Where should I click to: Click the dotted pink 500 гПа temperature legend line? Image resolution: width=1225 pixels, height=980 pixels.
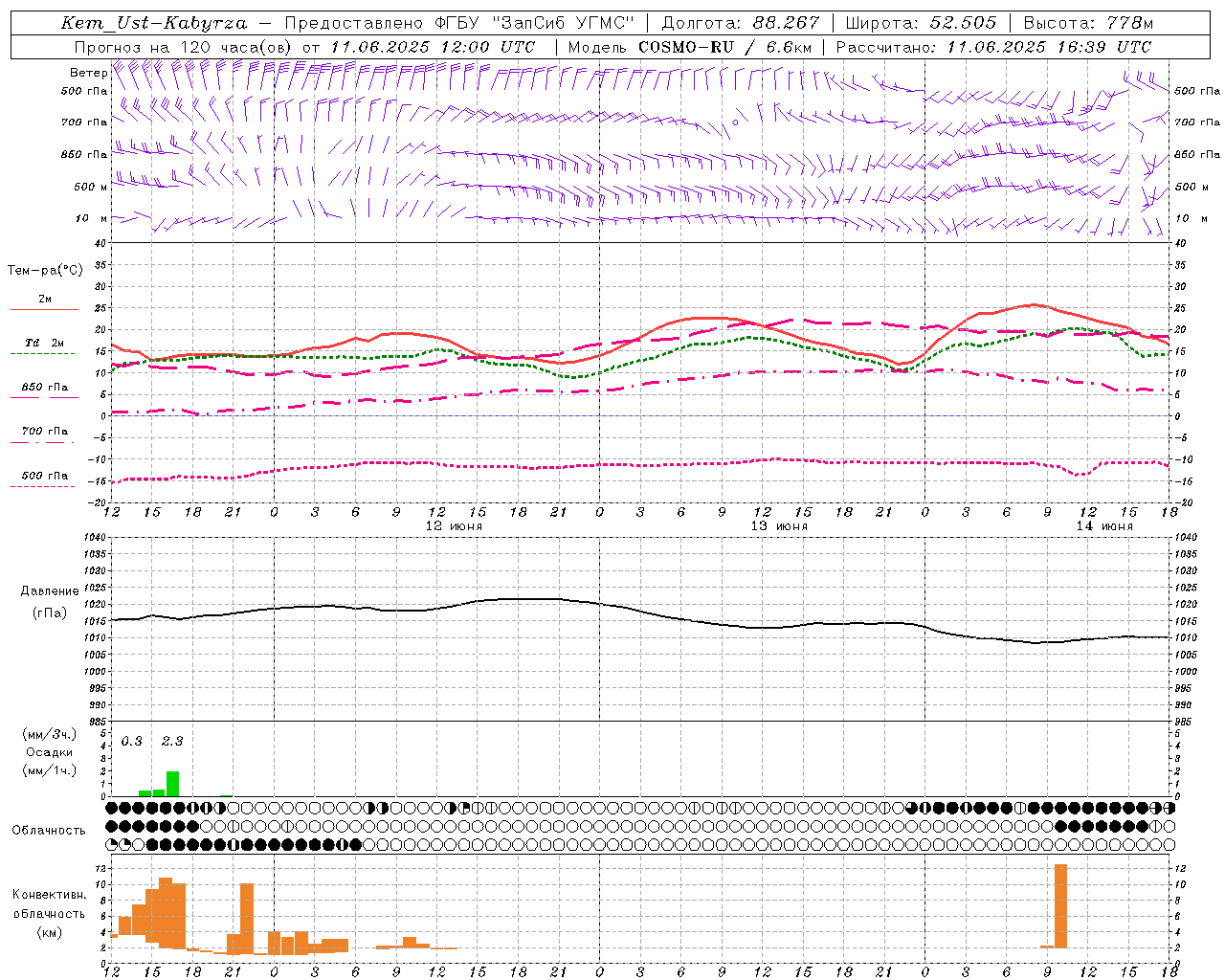pos(42,486)
